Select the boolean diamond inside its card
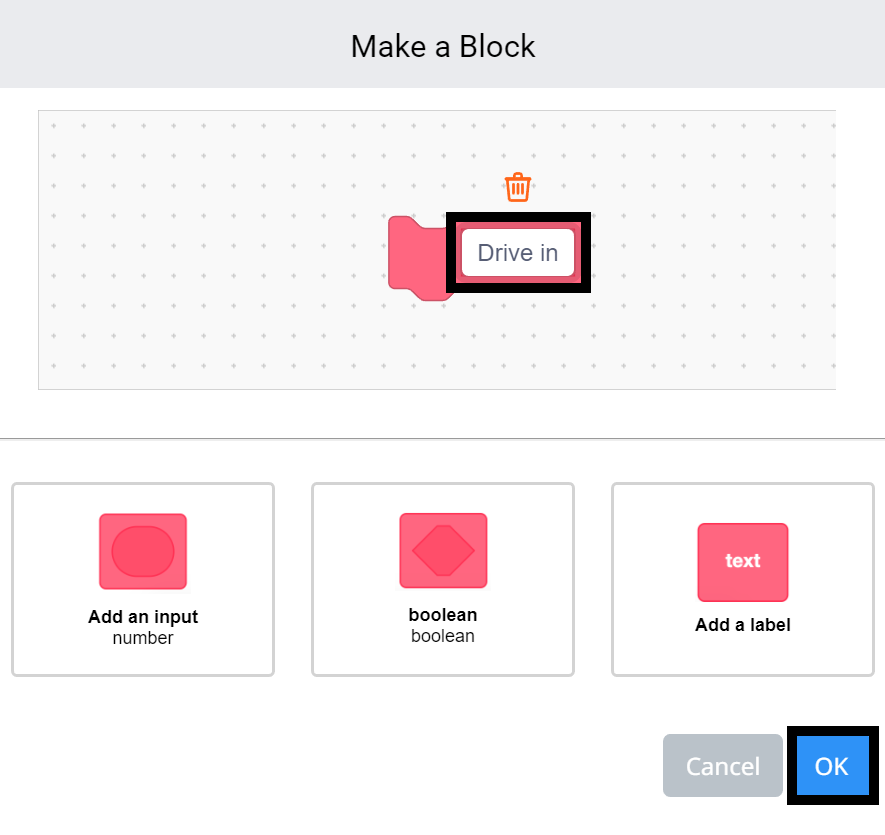The image size is (885, 835). tap(442, 550)
